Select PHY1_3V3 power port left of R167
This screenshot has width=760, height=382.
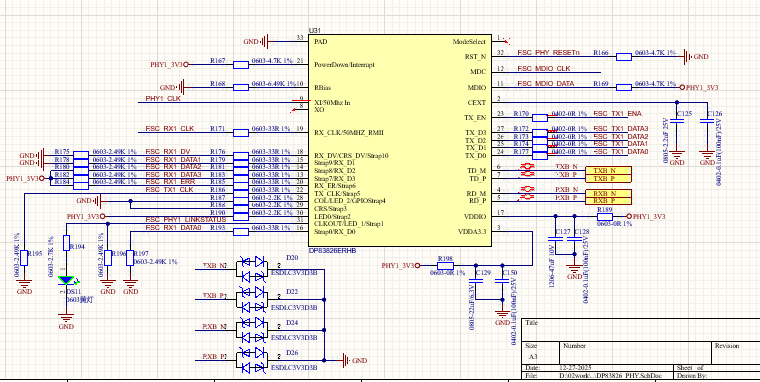(169, 64)
